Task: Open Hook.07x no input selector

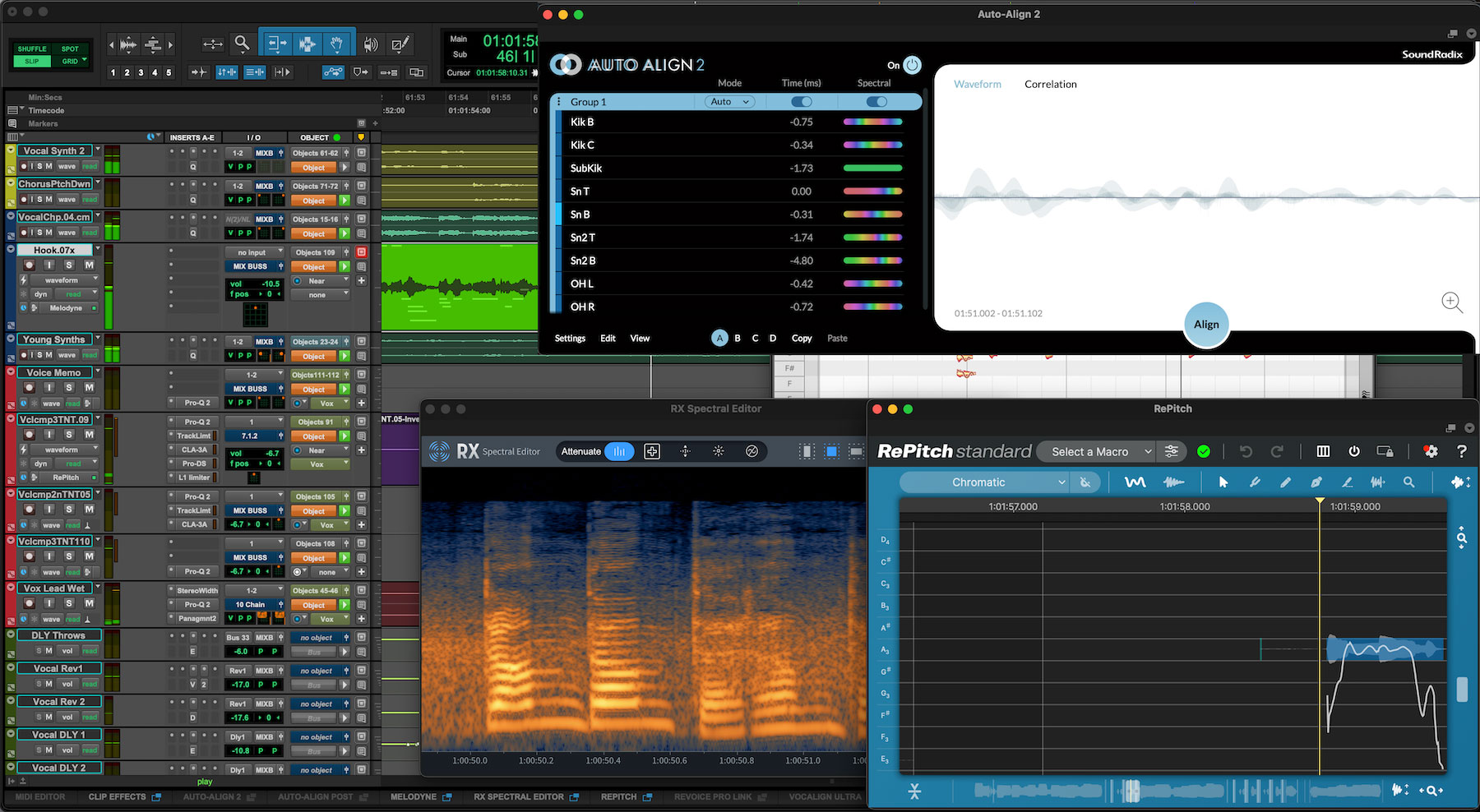Action: [x=255, y=252]
